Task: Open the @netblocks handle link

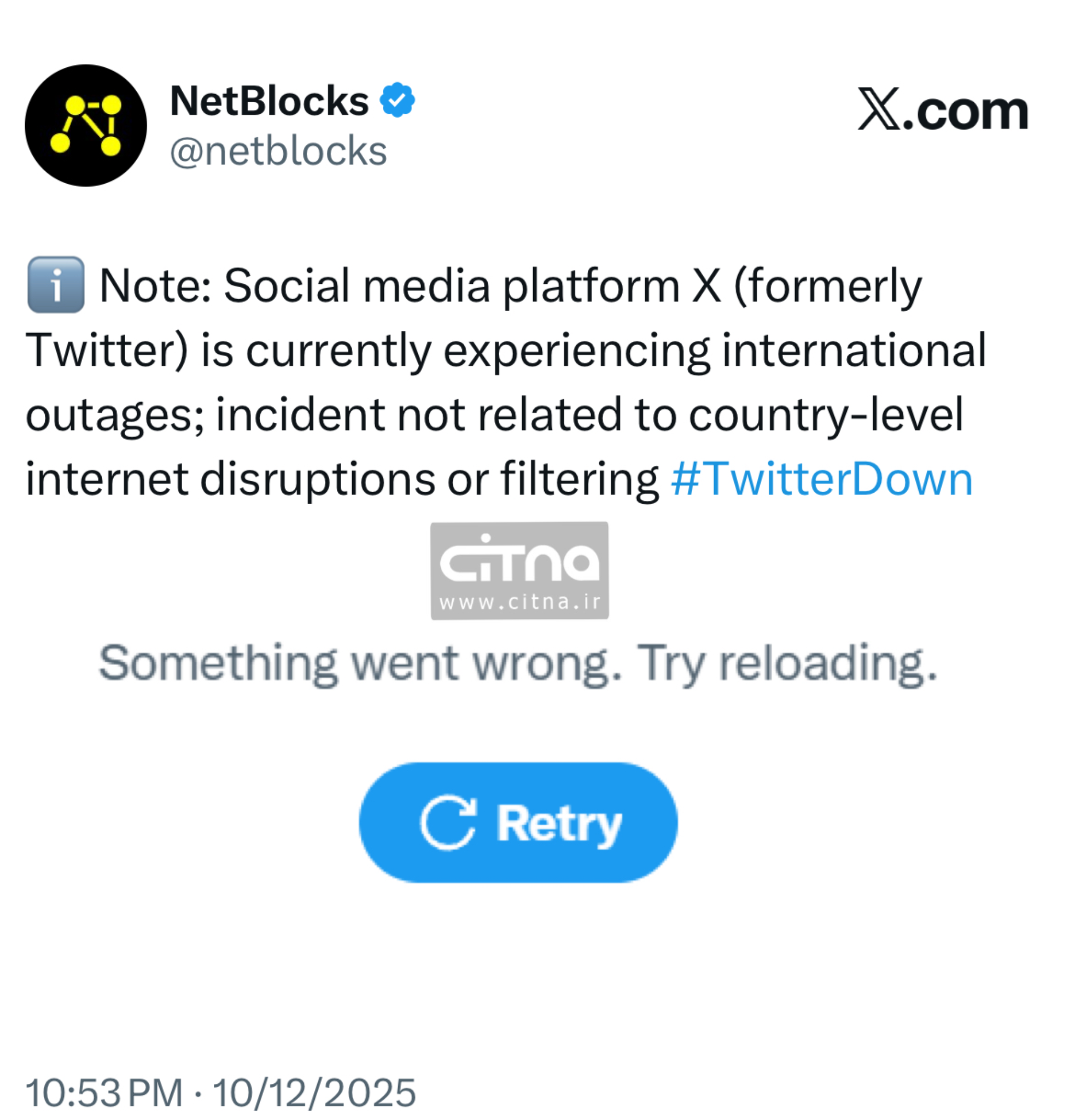Action: 279,151
